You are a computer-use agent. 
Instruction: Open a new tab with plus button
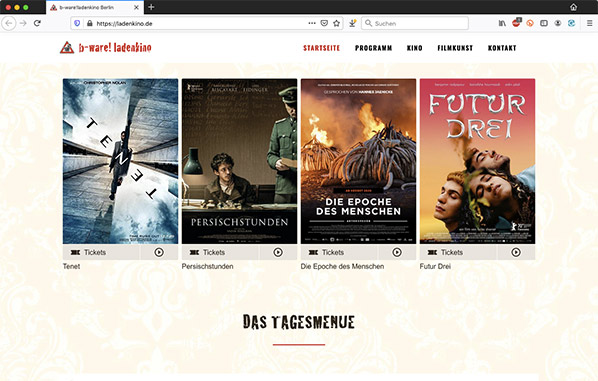tap(151, 7)
